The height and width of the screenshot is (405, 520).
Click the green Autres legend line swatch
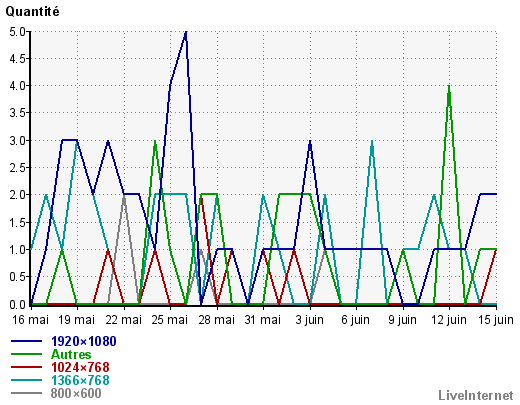(27, 354)
